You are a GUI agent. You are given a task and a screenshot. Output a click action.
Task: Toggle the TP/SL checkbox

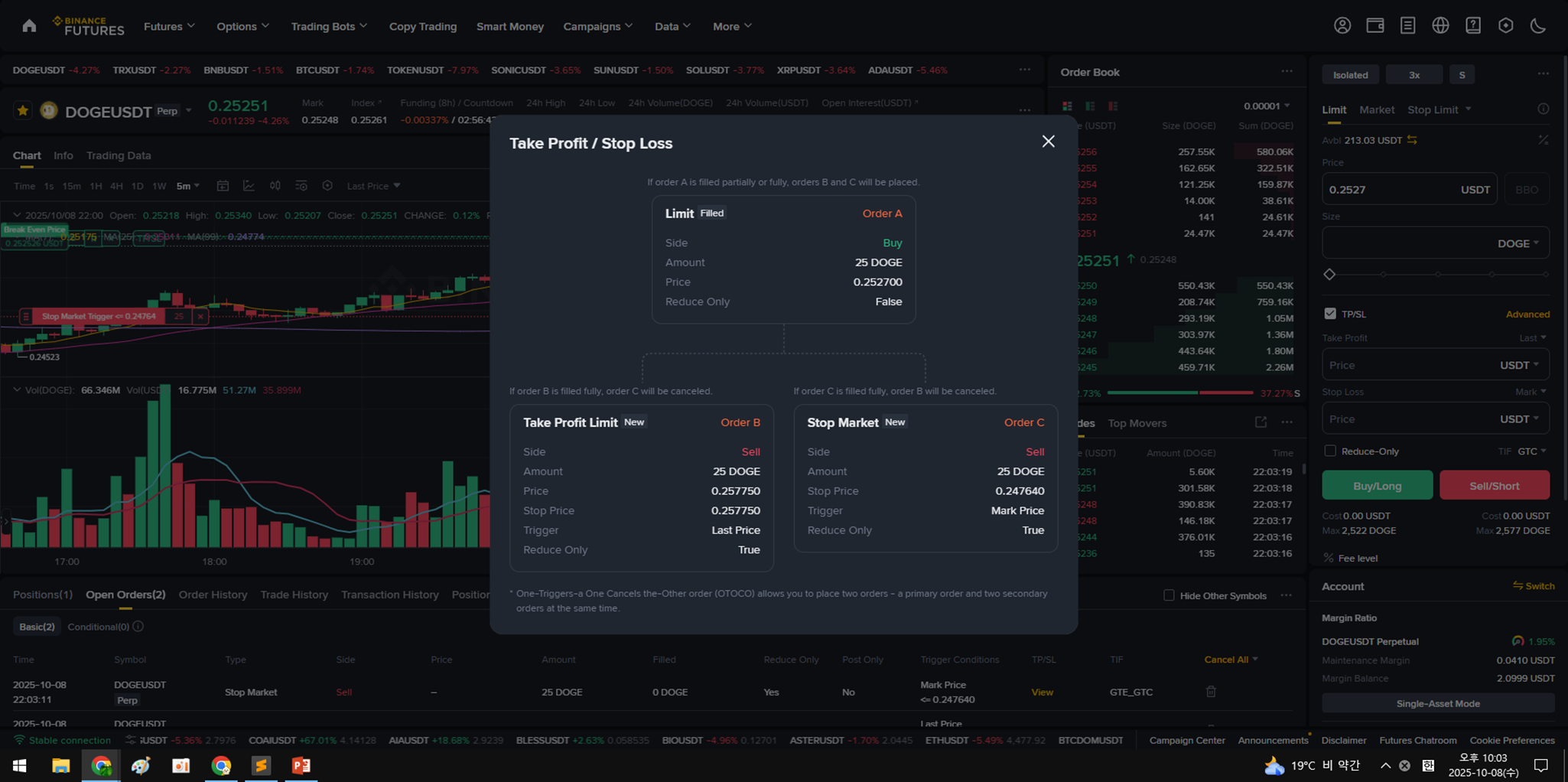1330,314
